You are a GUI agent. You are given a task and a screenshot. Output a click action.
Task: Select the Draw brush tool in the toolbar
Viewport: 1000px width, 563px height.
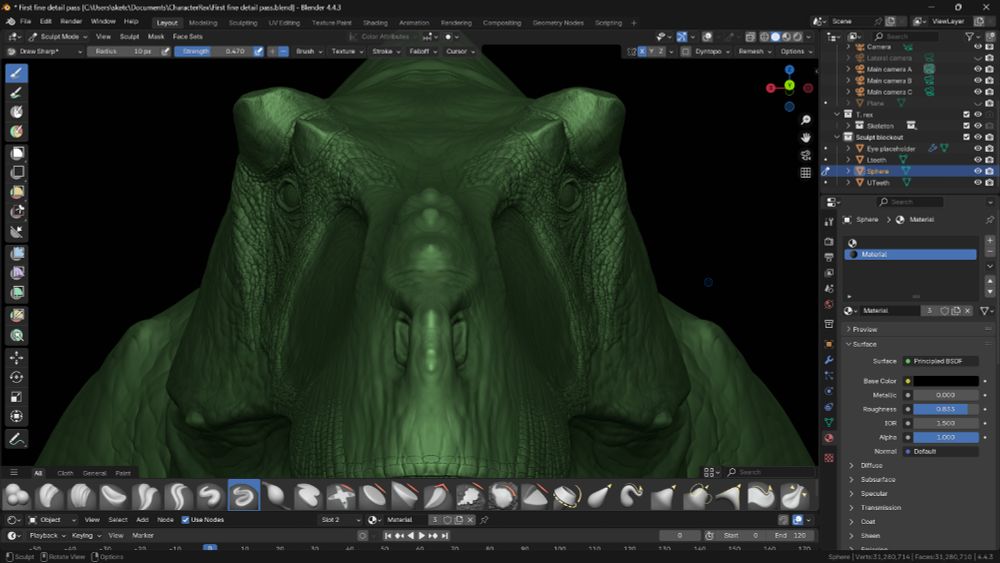click(x=17, y=73)
